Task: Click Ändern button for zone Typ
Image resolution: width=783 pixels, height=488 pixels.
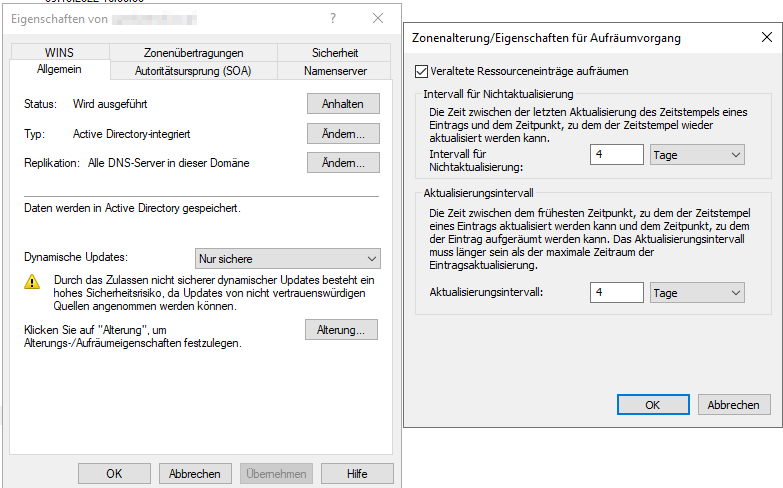Action: [x=343, y=134]
